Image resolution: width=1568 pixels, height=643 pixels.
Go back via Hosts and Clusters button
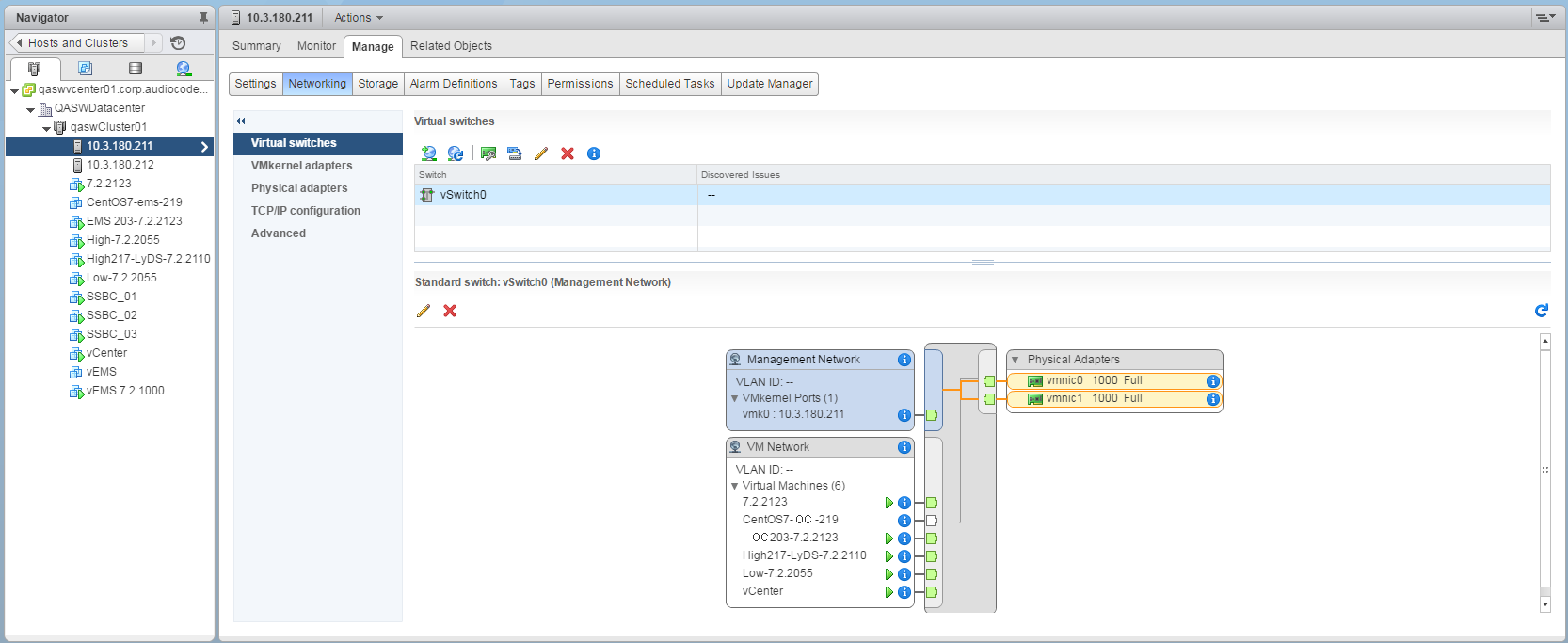click(77, 43)
